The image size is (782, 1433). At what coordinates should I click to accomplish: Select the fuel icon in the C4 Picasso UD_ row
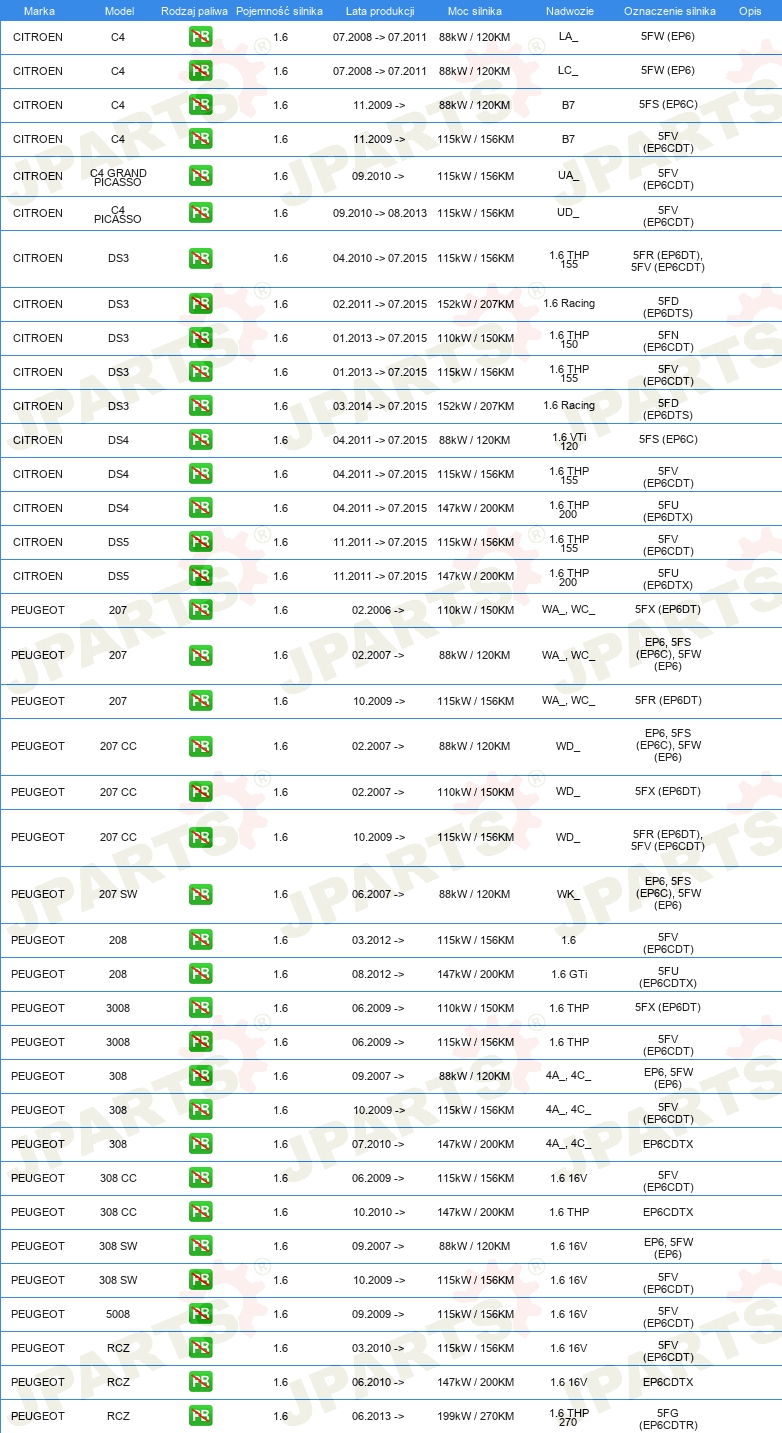201,213
